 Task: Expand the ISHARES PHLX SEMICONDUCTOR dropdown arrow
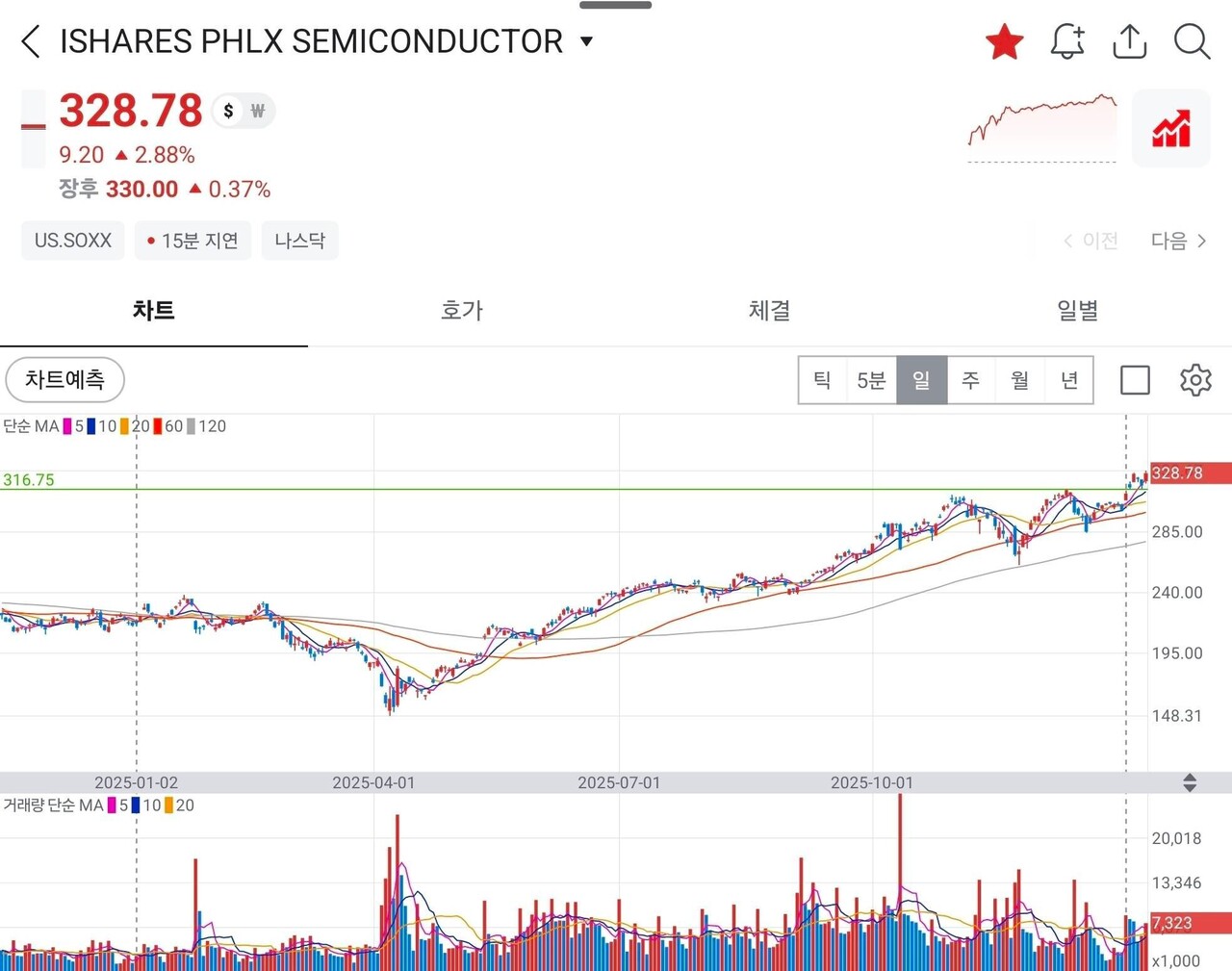pyautogui.click(x=586, y=41)
